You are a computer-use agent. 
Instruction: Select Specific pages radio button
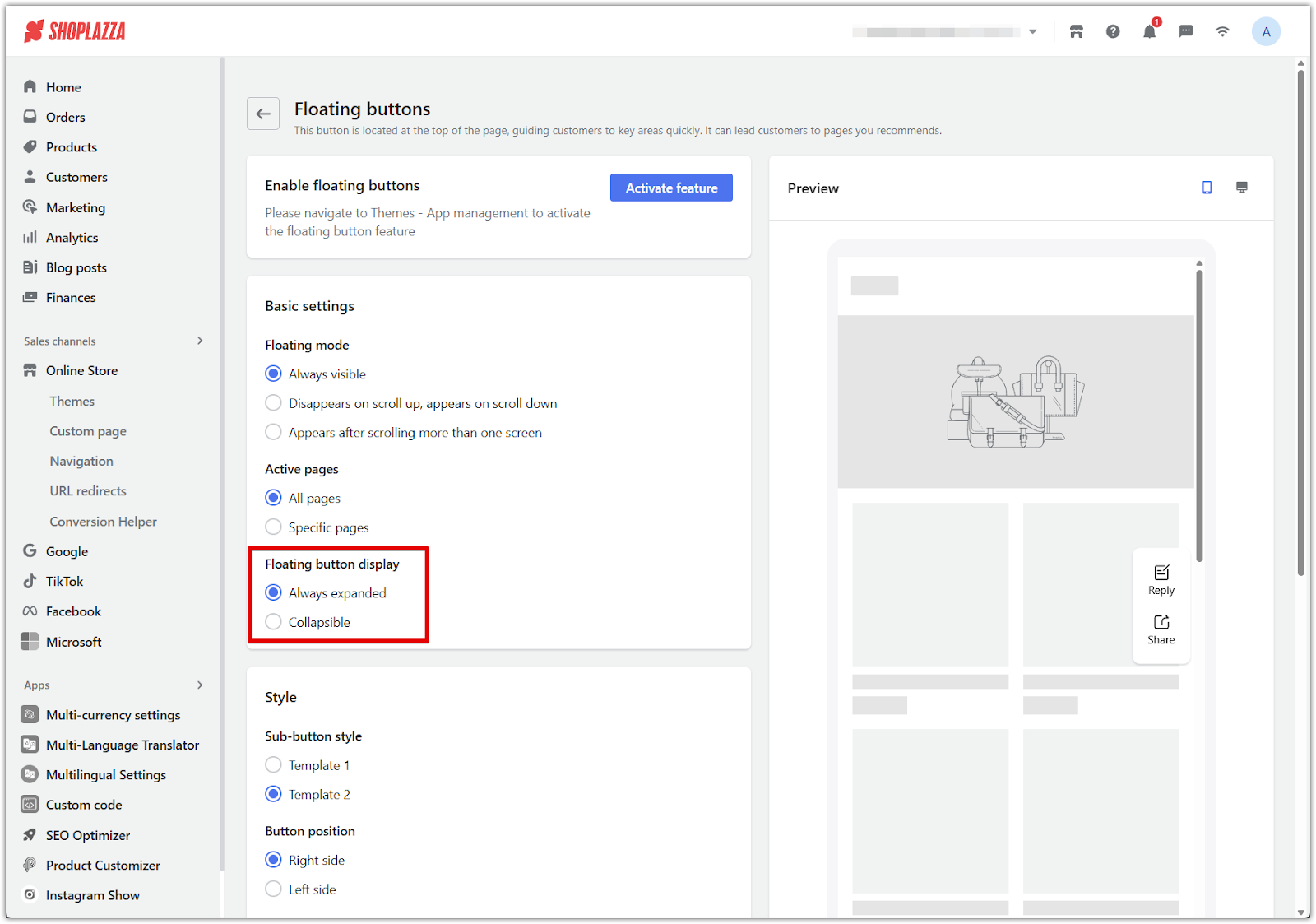click(274, 527)
